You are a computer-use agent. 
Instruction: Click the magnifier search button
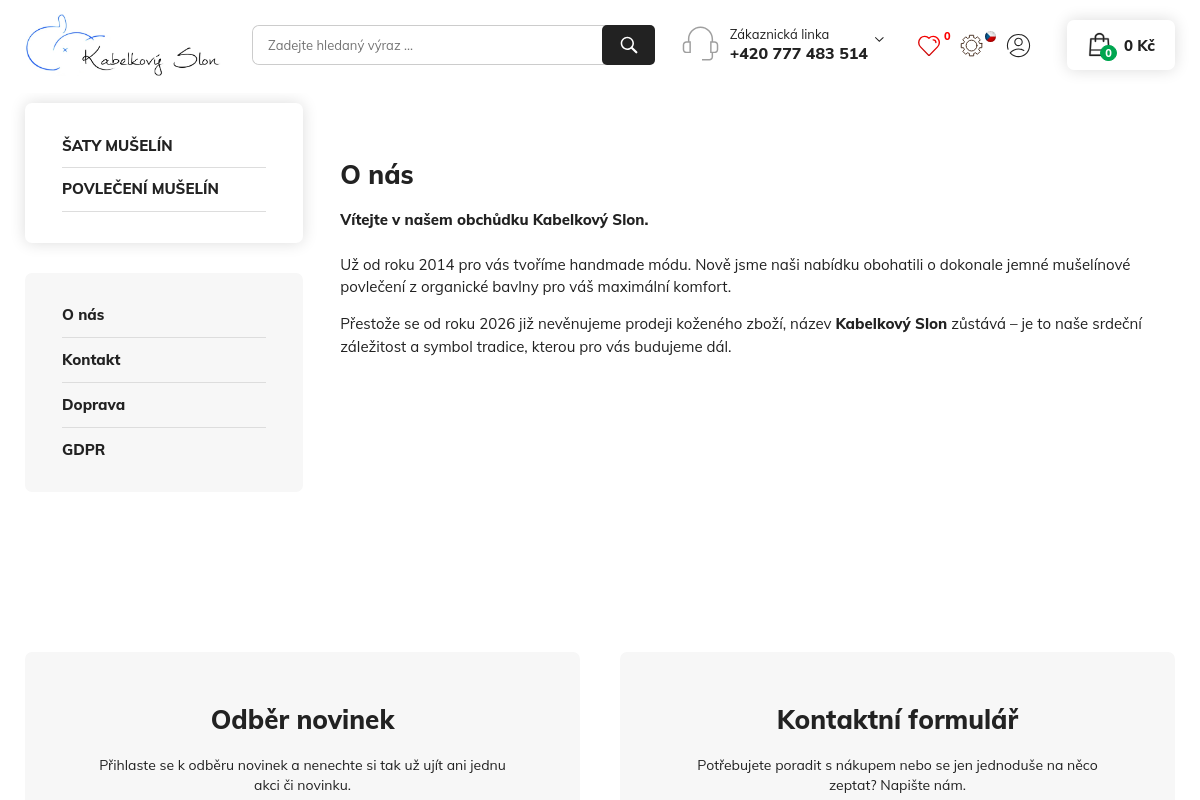coord(628,45)
